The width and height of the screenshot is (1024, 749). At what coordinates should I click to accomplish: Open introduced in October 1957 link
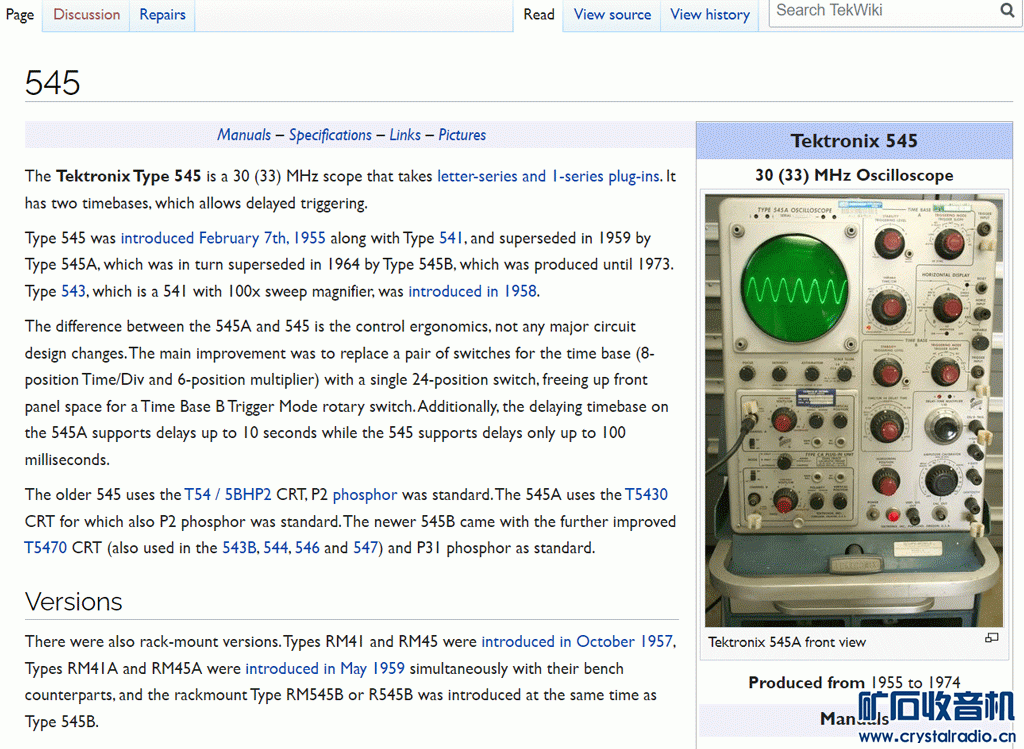577,642
